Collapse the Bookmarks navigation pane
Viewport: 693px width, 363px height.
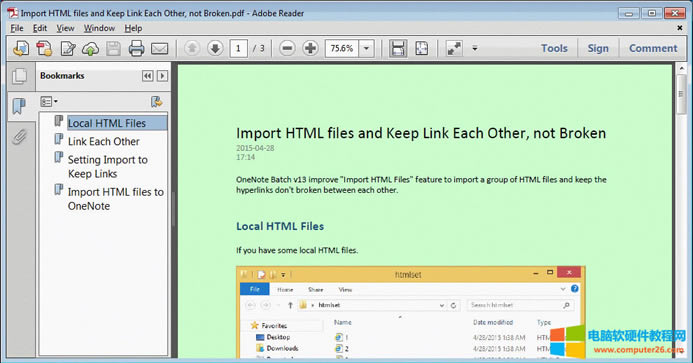coord(147,76)
